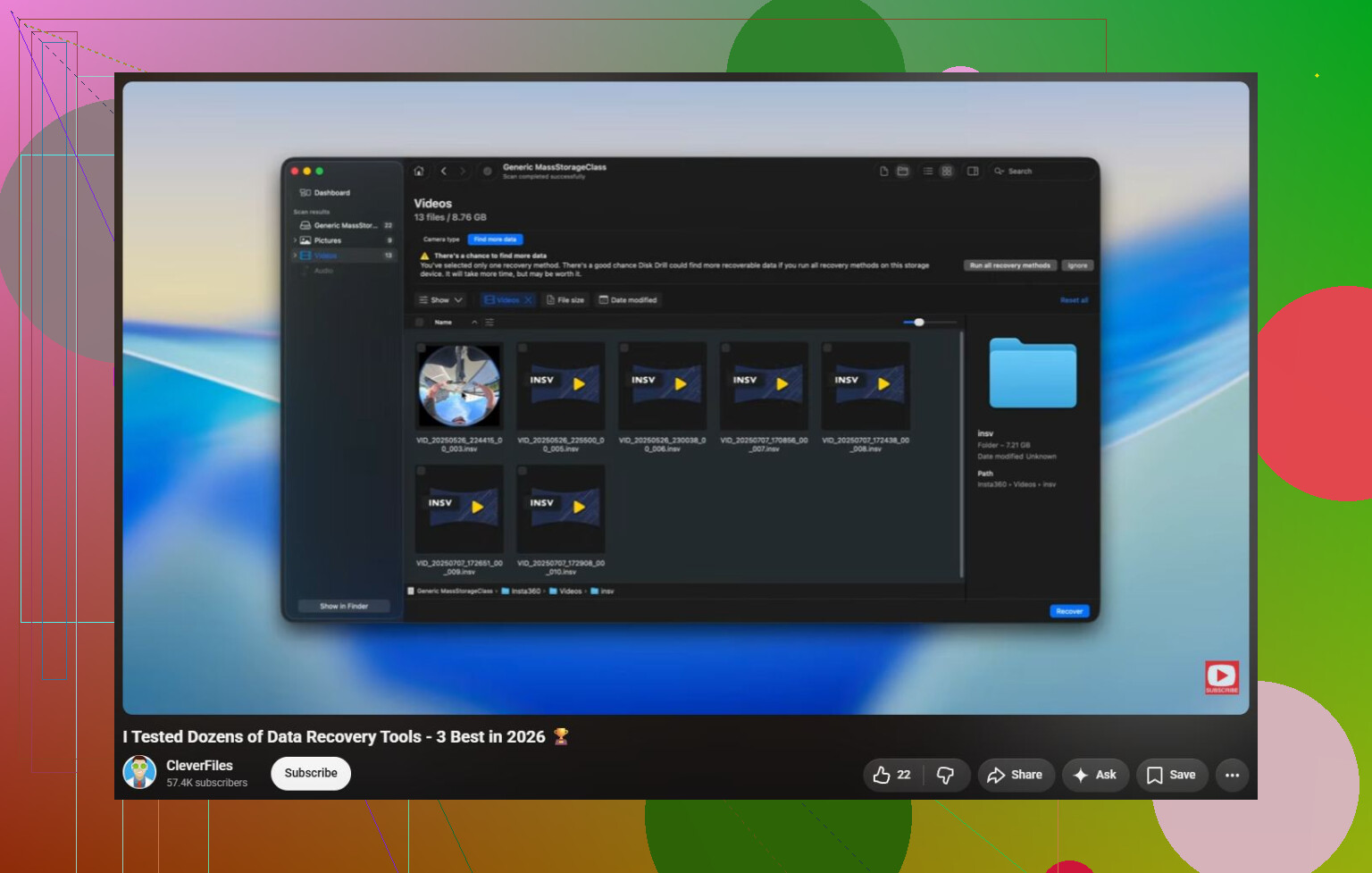The height and width of the screenshot is (873, 1372).
Task: Tick checkbox on VID_20250707_172908 thumbnail
Action: (x=523, y=470)
